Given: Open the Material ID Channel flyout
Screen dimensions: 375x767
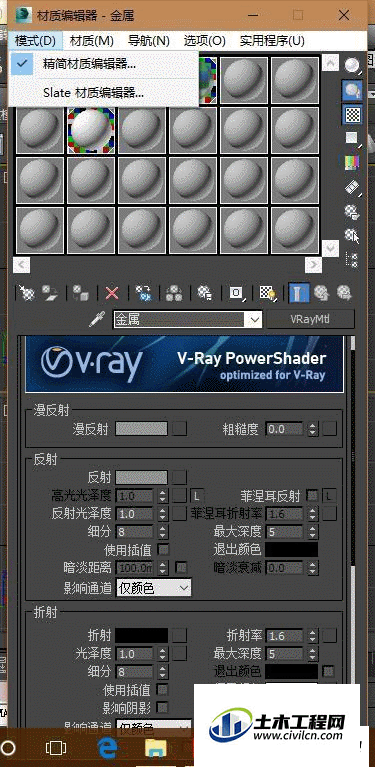Looking at the screenshot, I should [x=237, y=293].
